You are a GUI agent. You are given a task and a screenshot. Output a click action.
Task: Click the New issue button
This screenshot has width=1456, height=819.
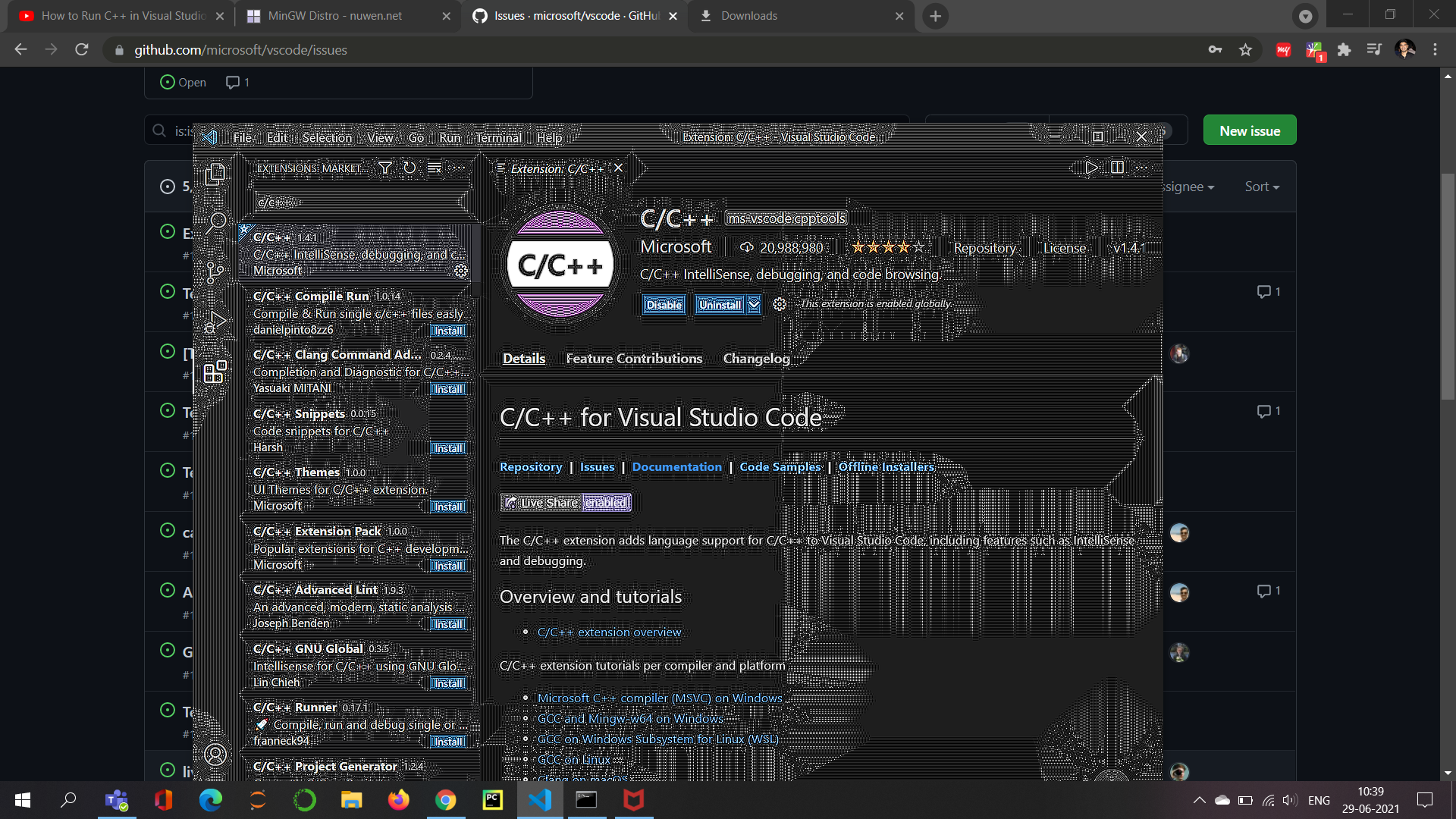pyautogui.click(x=1249, y=130)
